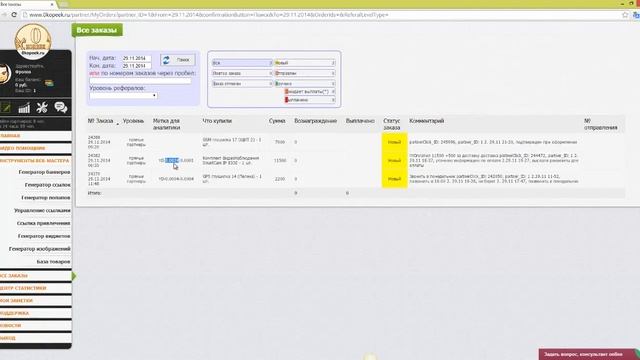
Task: Open Генератор попапов link
Action: point(46,198)
